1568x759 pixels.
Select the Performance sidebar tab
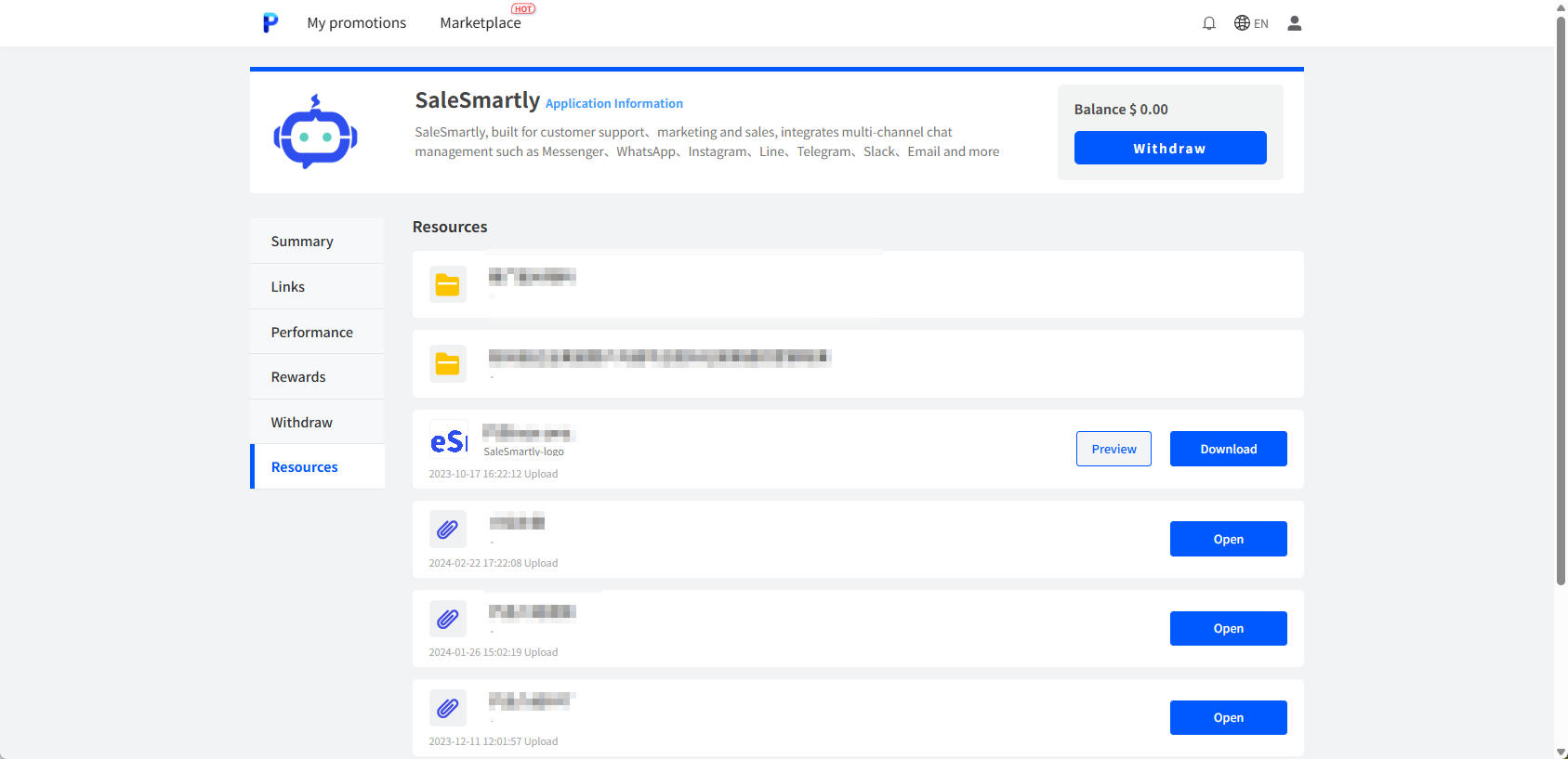[311, 333]
